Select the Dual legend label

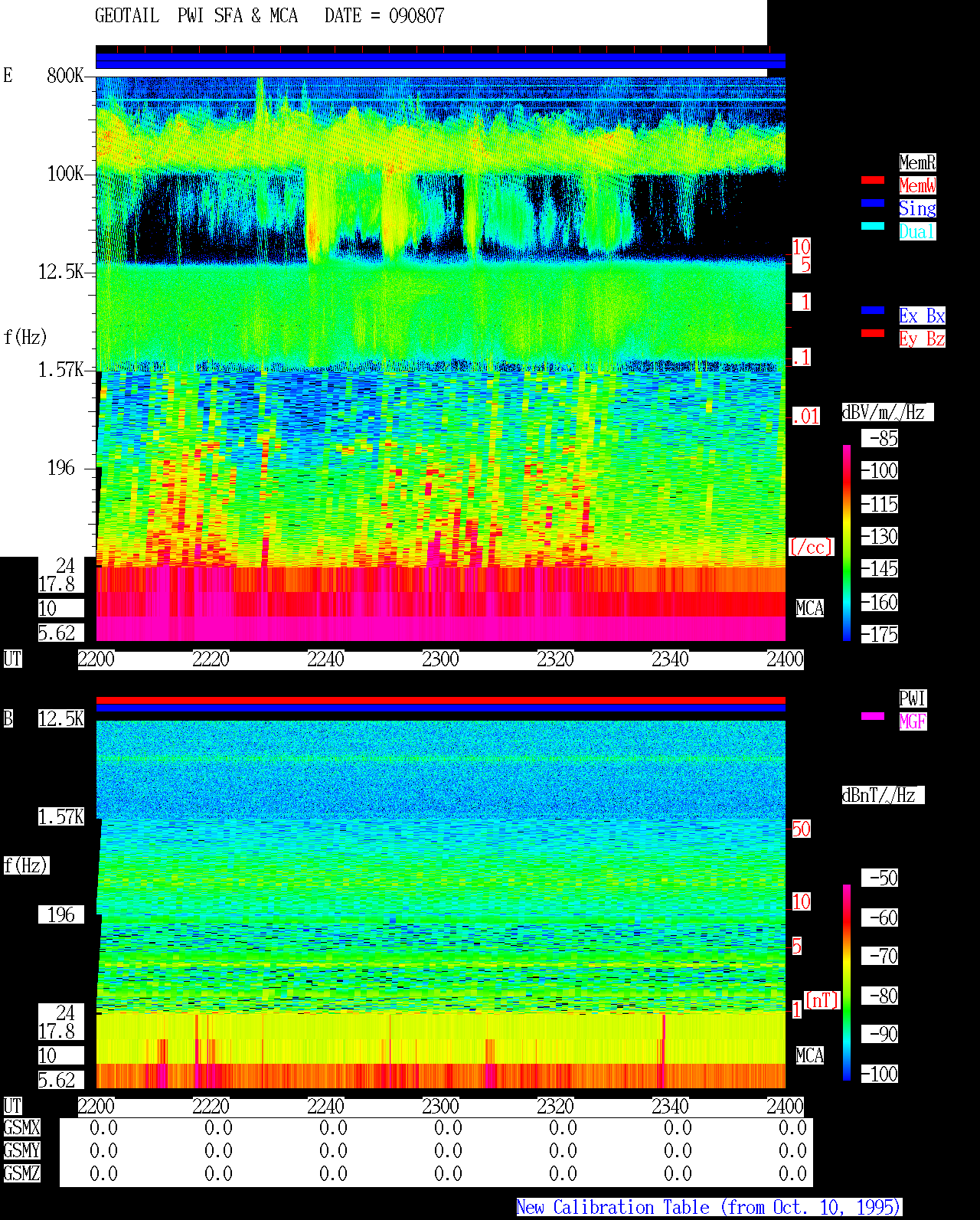[917, 231]
